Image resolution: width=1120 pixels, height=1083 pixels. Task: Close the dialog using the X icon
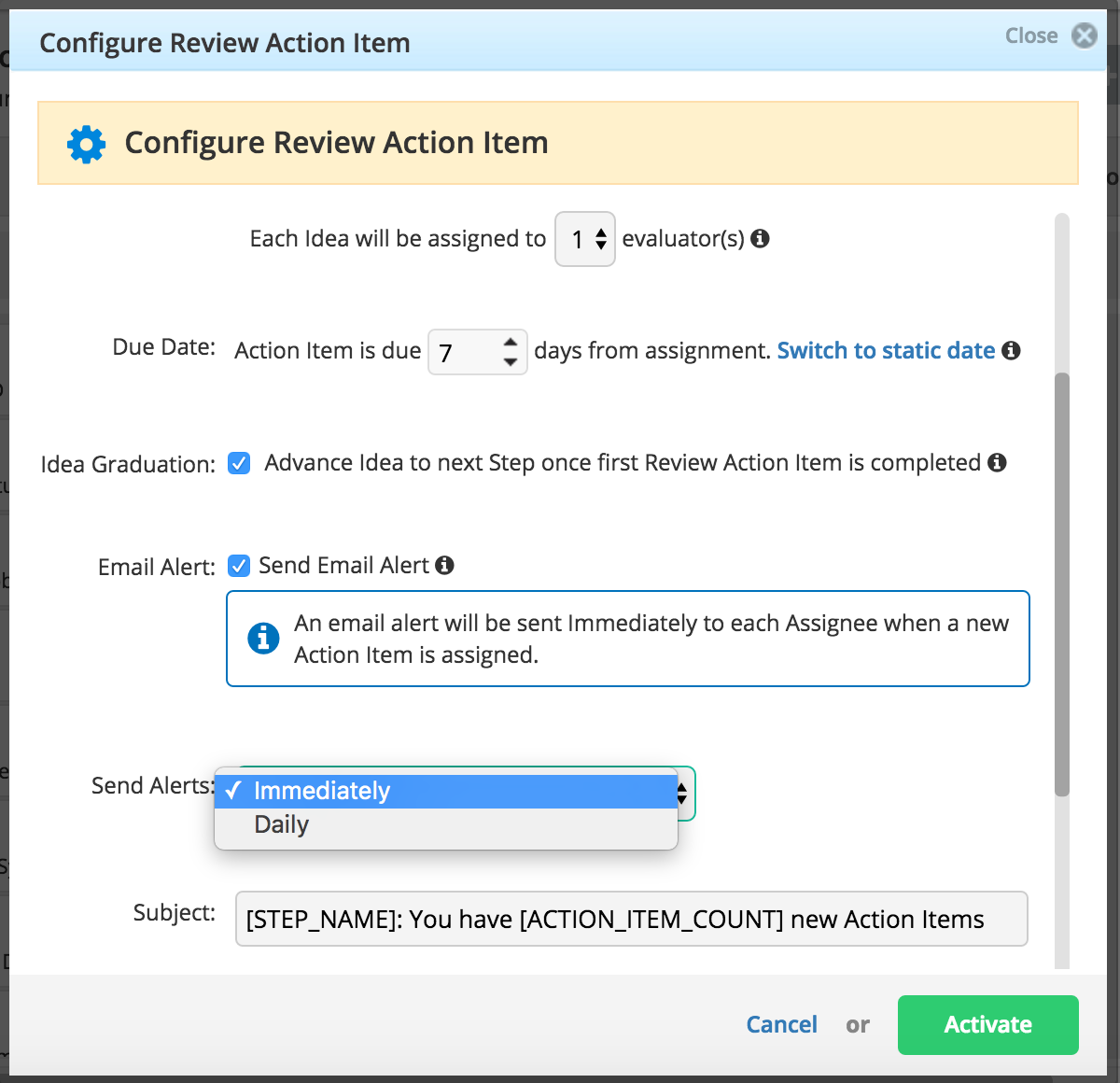1084,35
